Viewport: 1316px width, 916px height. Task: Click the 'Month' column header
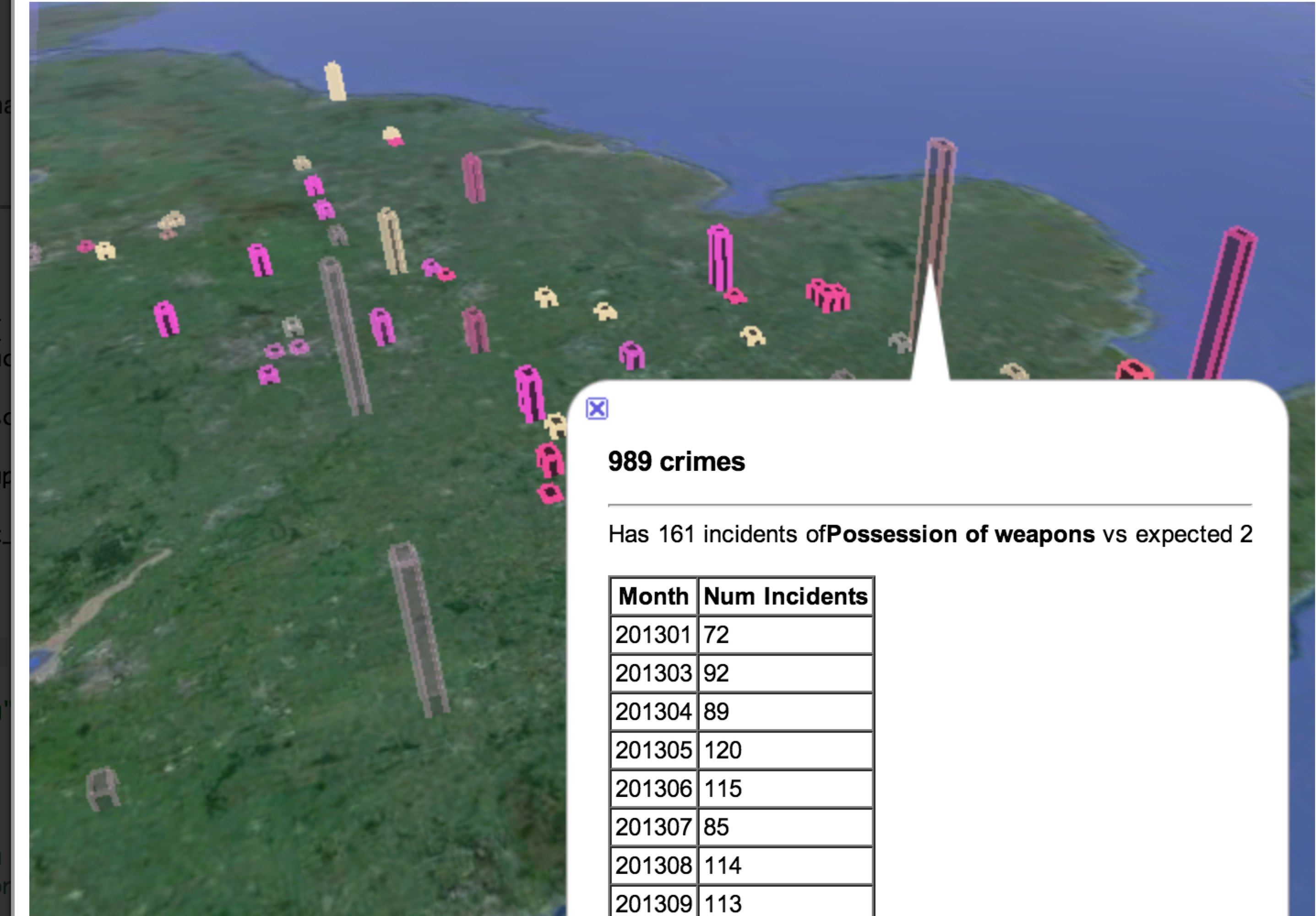pos(653,596)
